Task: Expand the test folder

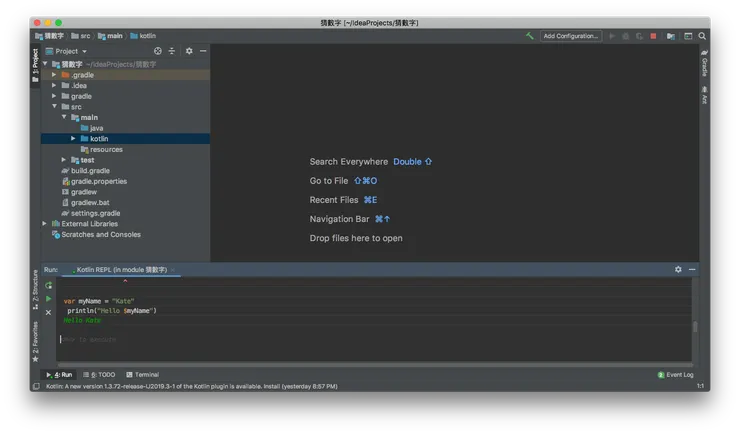Action: (64, 160)
